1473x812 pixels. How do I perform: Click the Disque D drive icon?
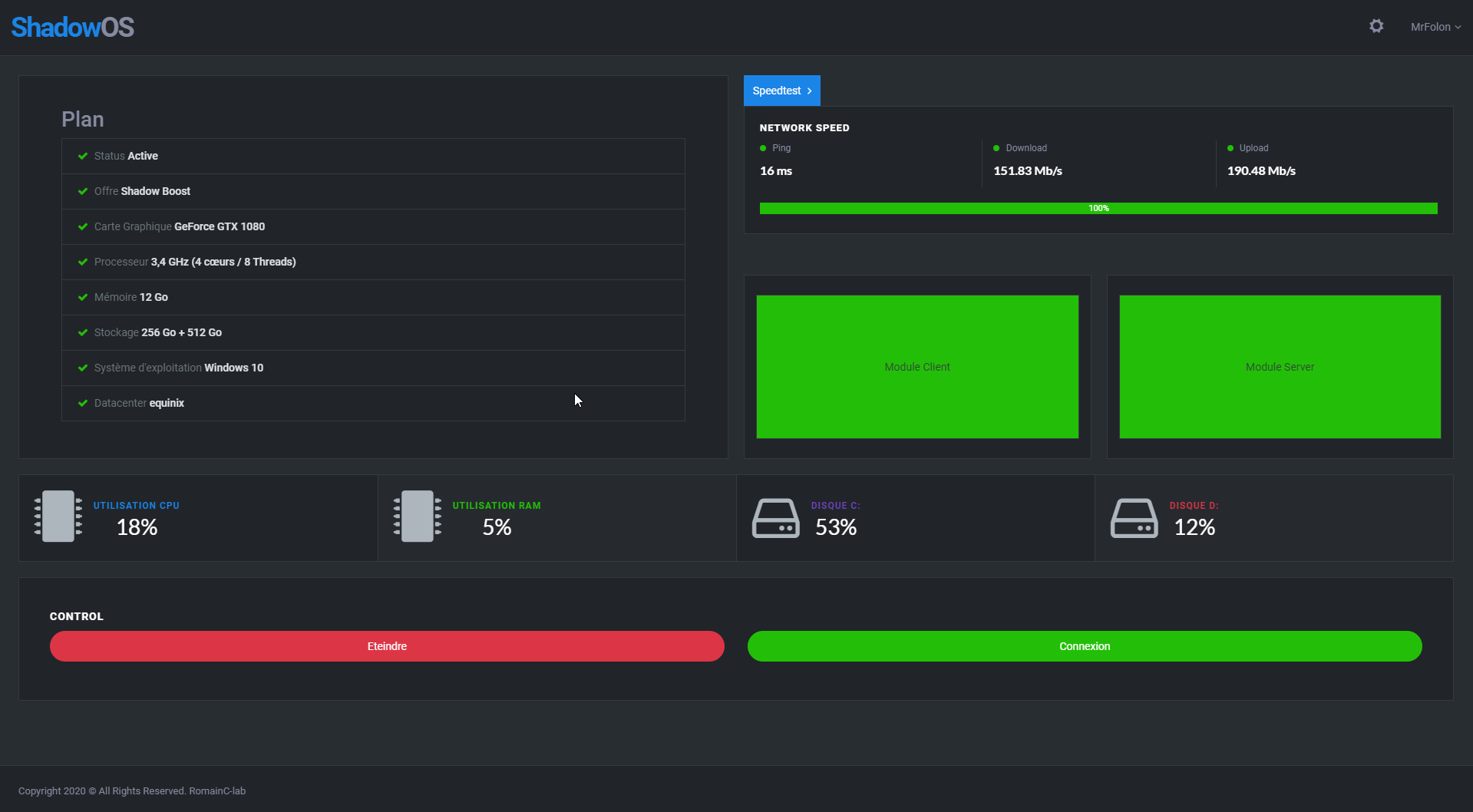click(x=1134, y=518)
